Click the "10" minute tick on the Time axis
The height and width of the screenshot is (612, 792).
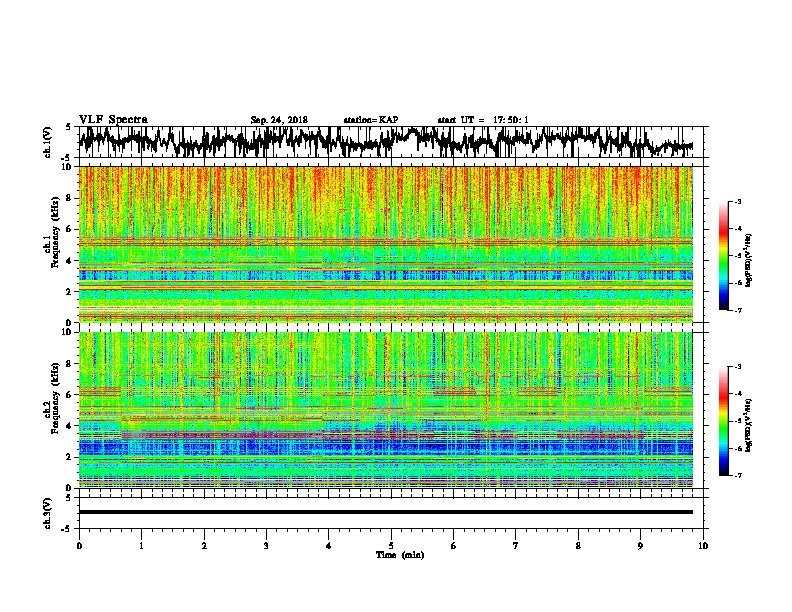tap(703, 546)
